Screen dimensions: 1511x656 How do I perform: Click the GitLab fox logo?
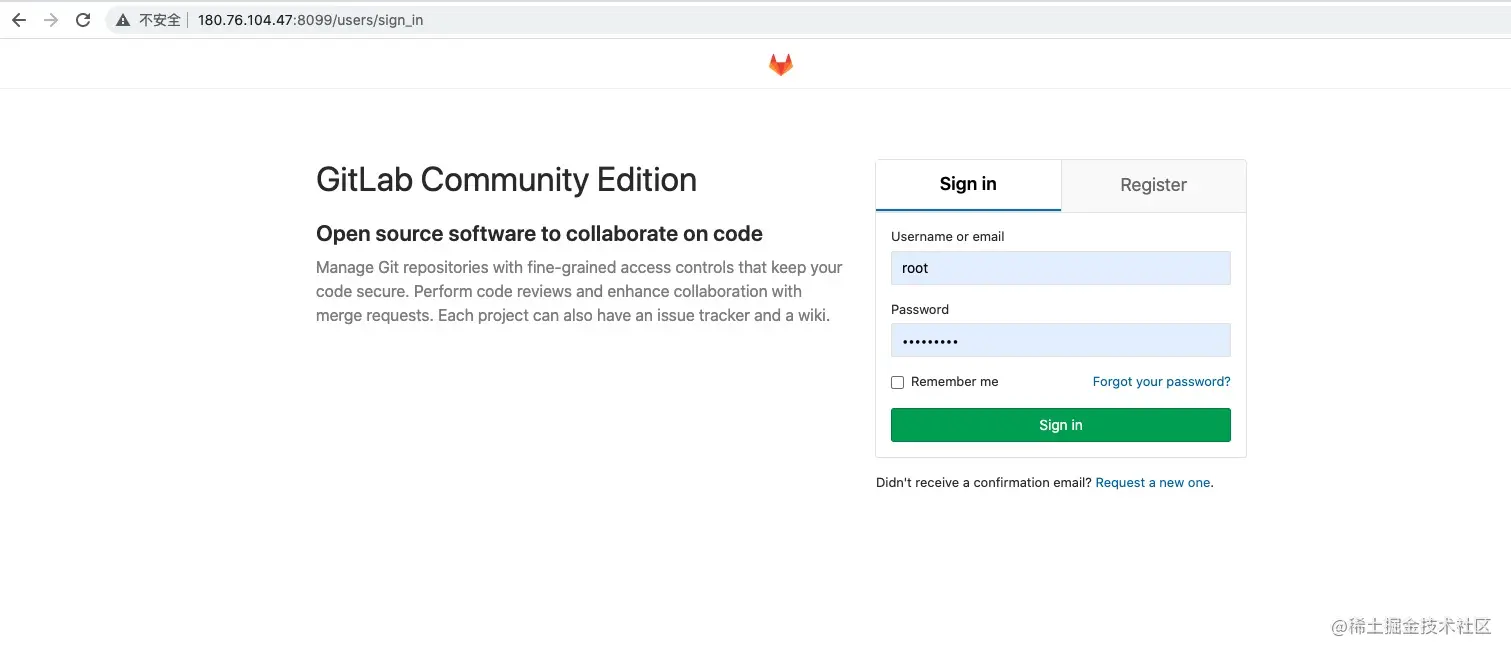(x=780, y=65)
